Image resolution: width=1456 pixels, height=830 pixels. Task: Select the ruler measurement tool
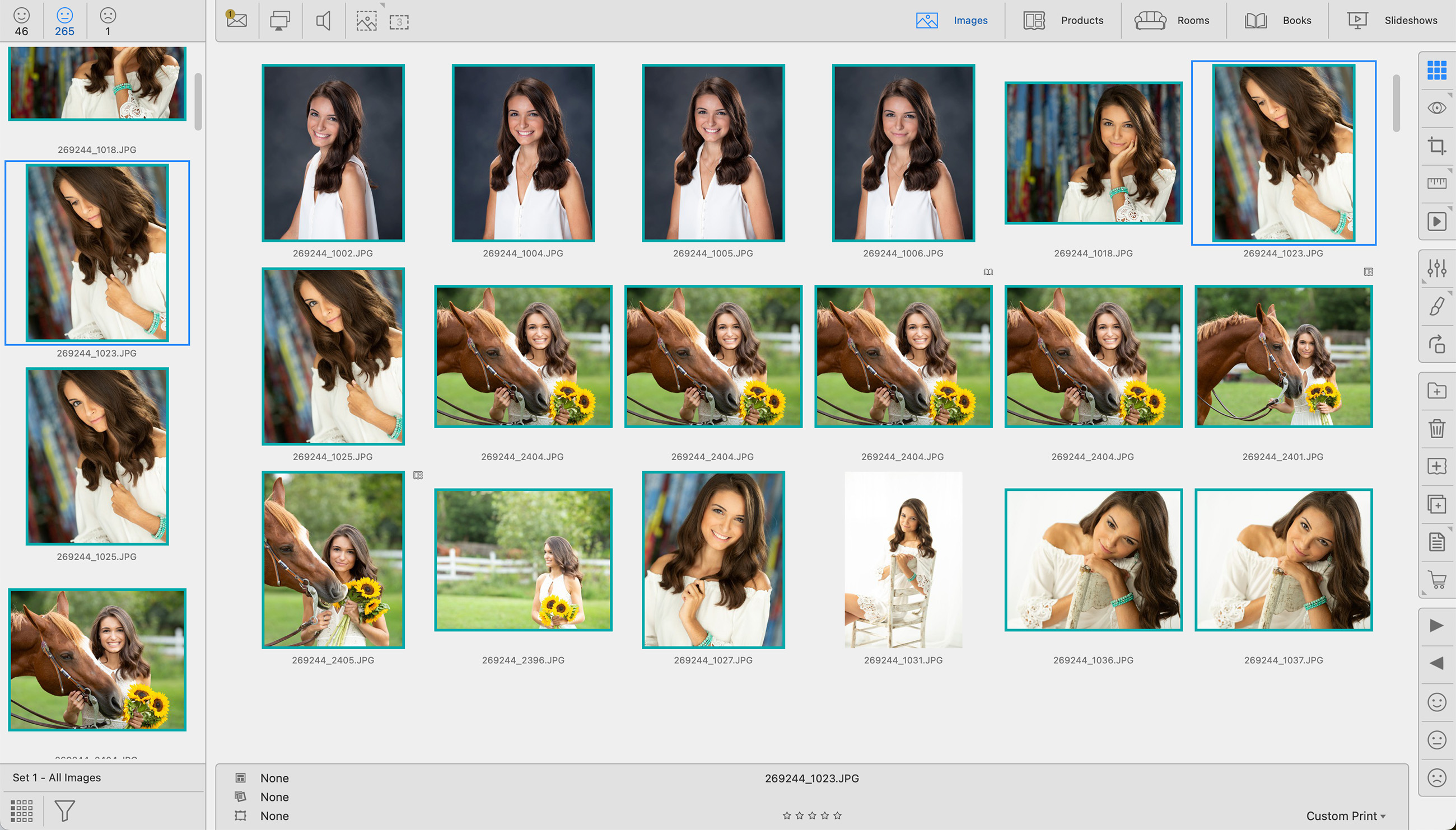(1436, 184)
